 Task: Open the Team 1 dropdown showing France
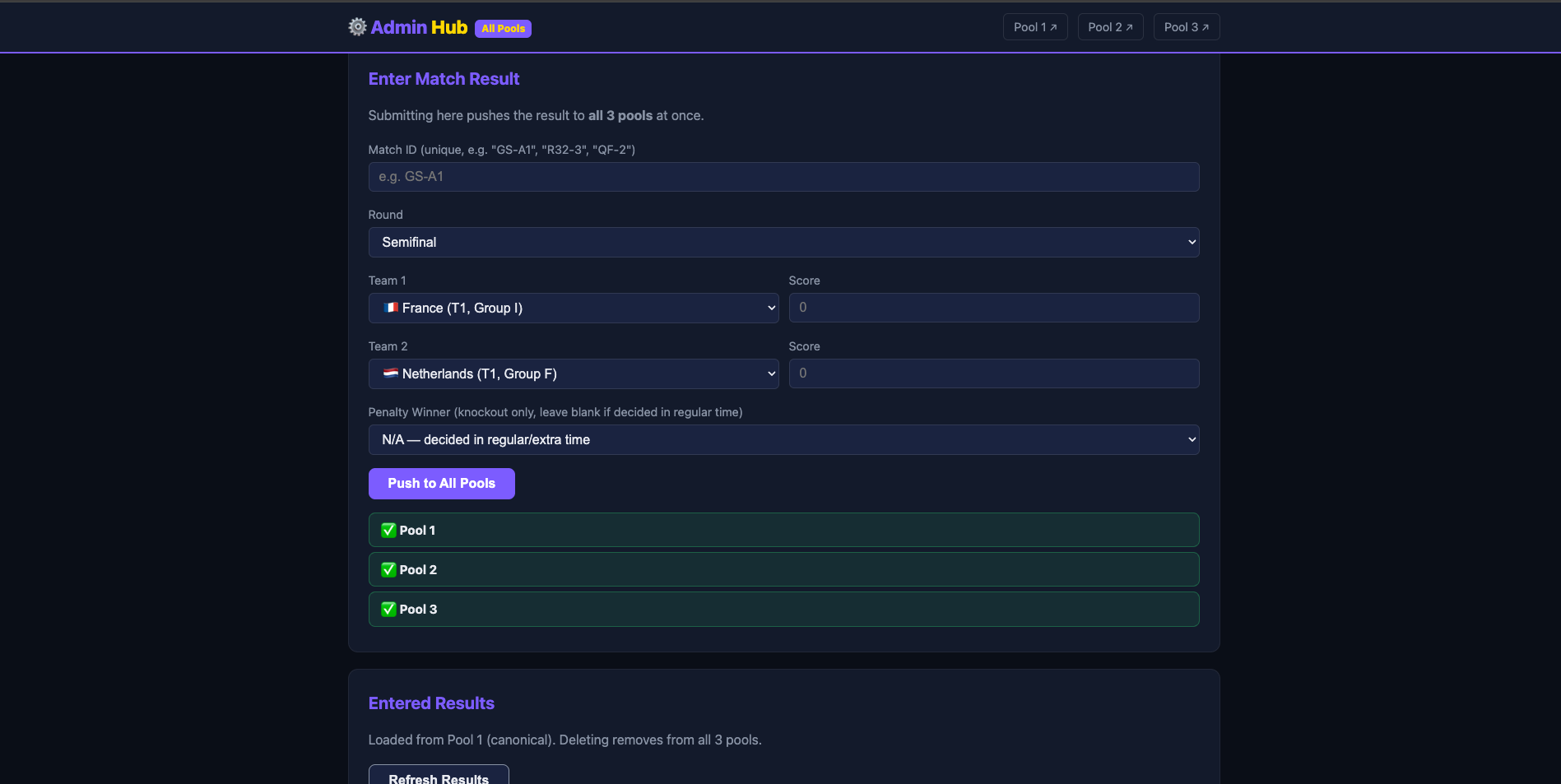click(574, 308)
